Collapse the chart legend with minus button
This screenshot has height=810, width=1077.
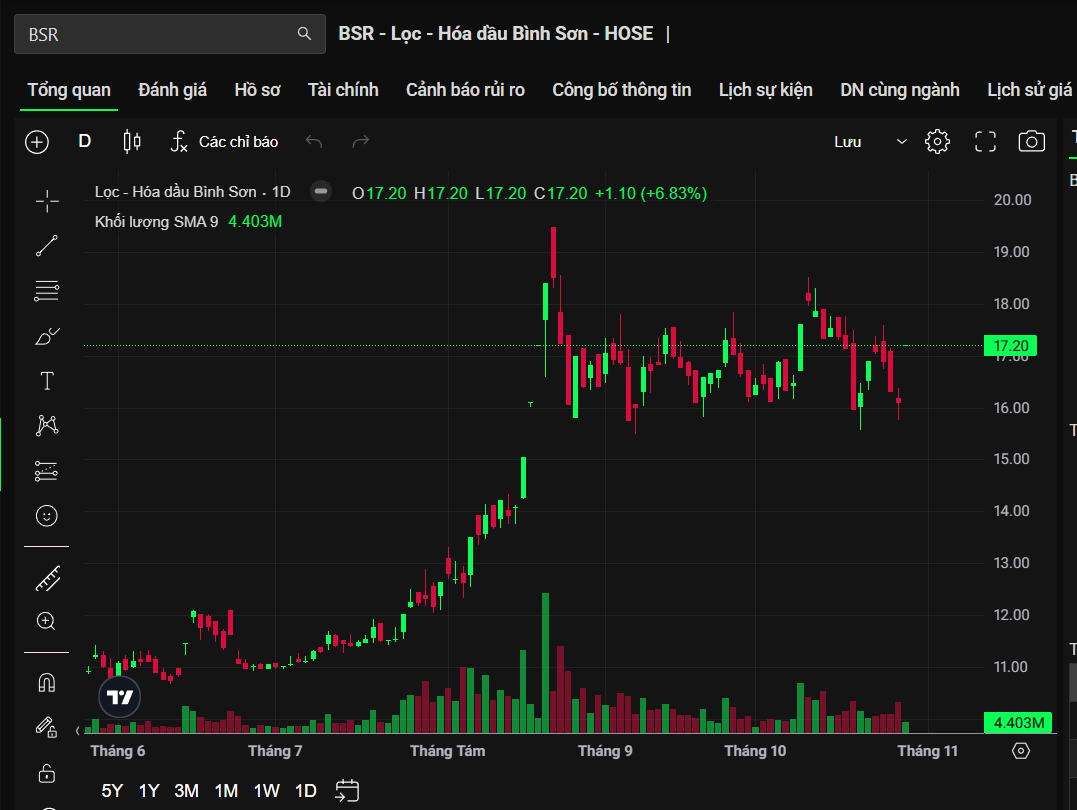(320, 192)
